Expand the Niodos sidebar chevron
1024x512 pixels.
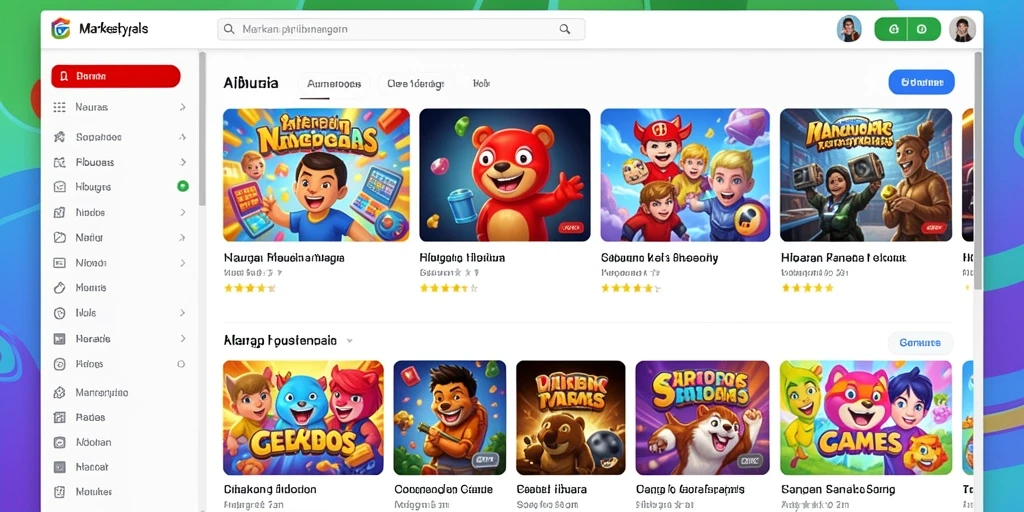[182, 212]
